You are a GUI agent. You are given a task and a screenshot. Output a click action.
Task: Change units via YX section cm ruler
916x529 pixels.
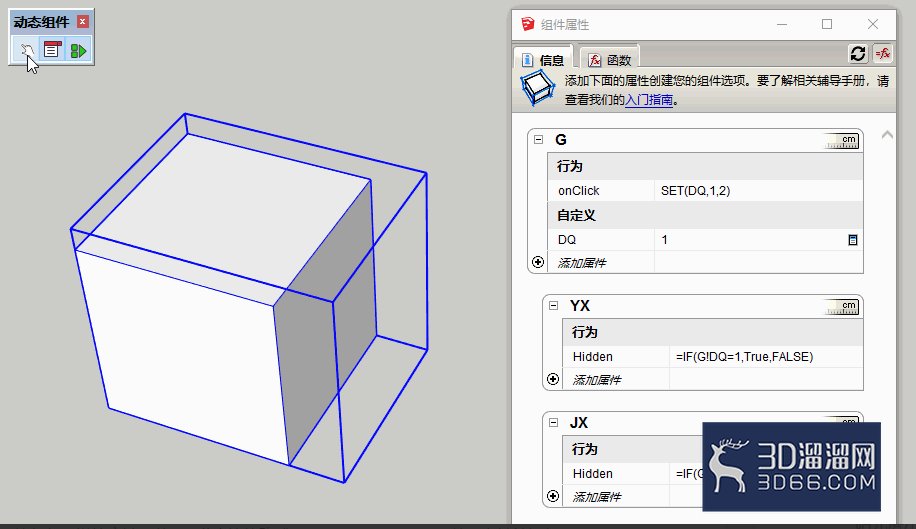pyautogui.click(x=841, y=307)
